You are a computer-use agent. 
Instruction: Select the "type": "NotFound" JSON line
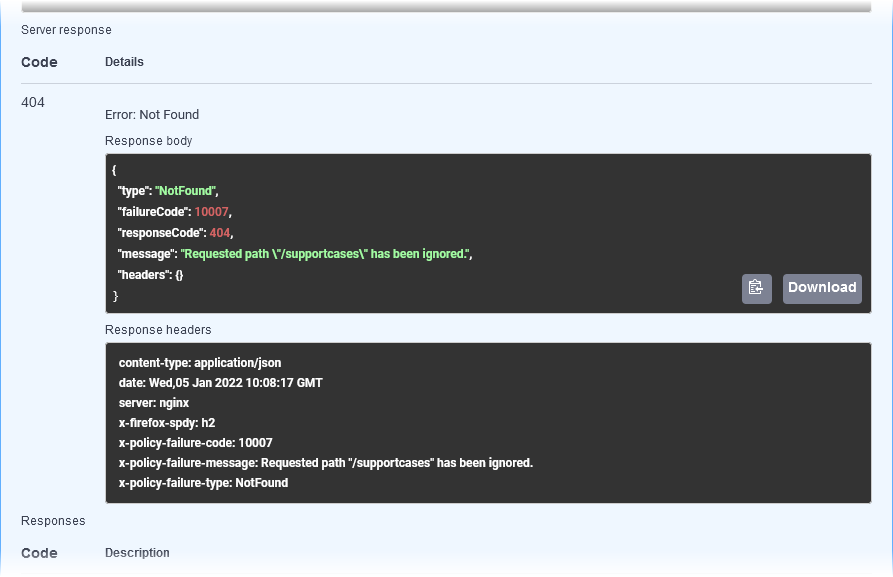(168, 191)
